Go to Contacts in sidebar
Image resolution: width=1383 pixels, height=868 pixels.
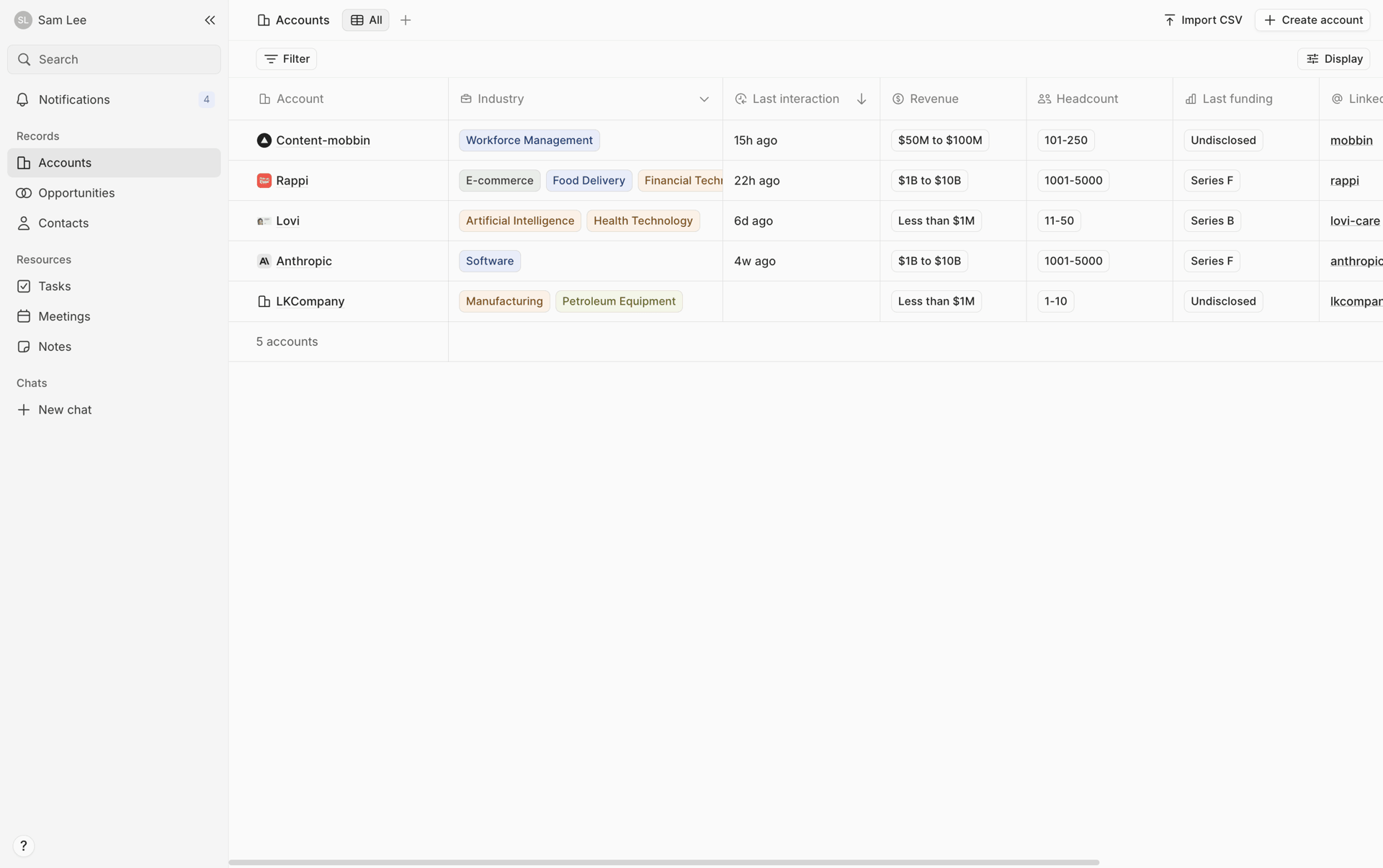point(114,223)
